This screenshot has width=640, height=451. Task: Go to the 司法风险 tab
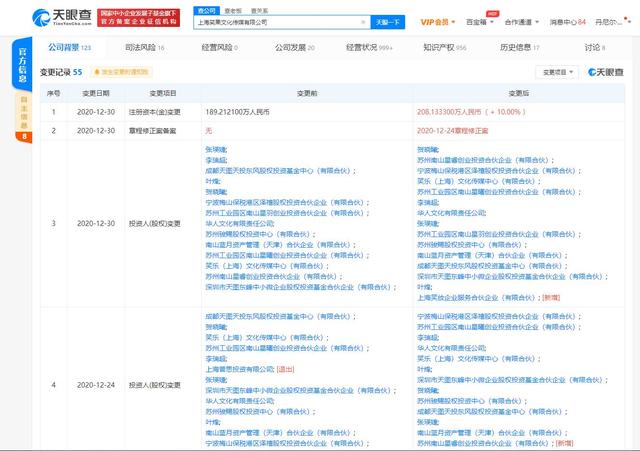click(144, 47)
